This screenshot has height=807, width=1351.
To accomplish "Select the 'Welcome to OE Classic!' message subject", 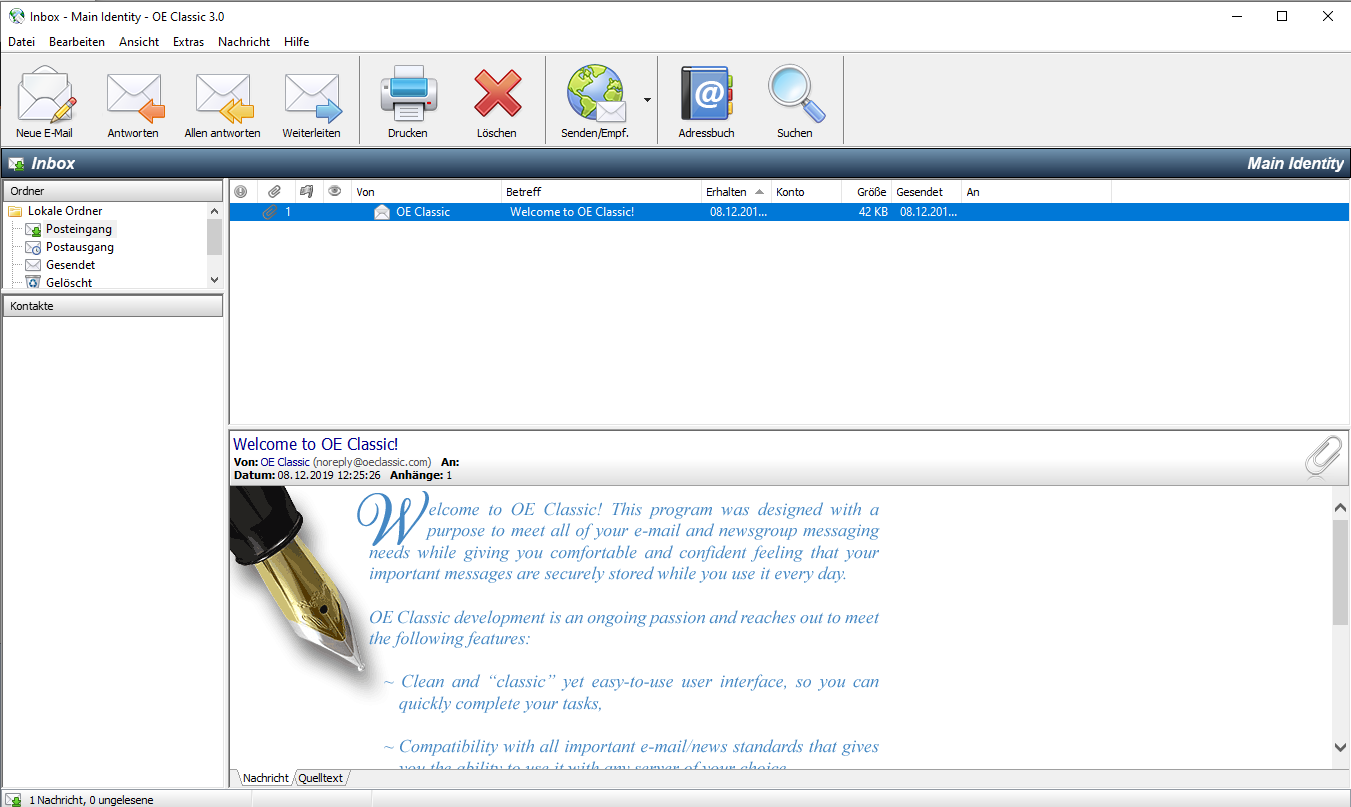I will [x=572, y=212].
